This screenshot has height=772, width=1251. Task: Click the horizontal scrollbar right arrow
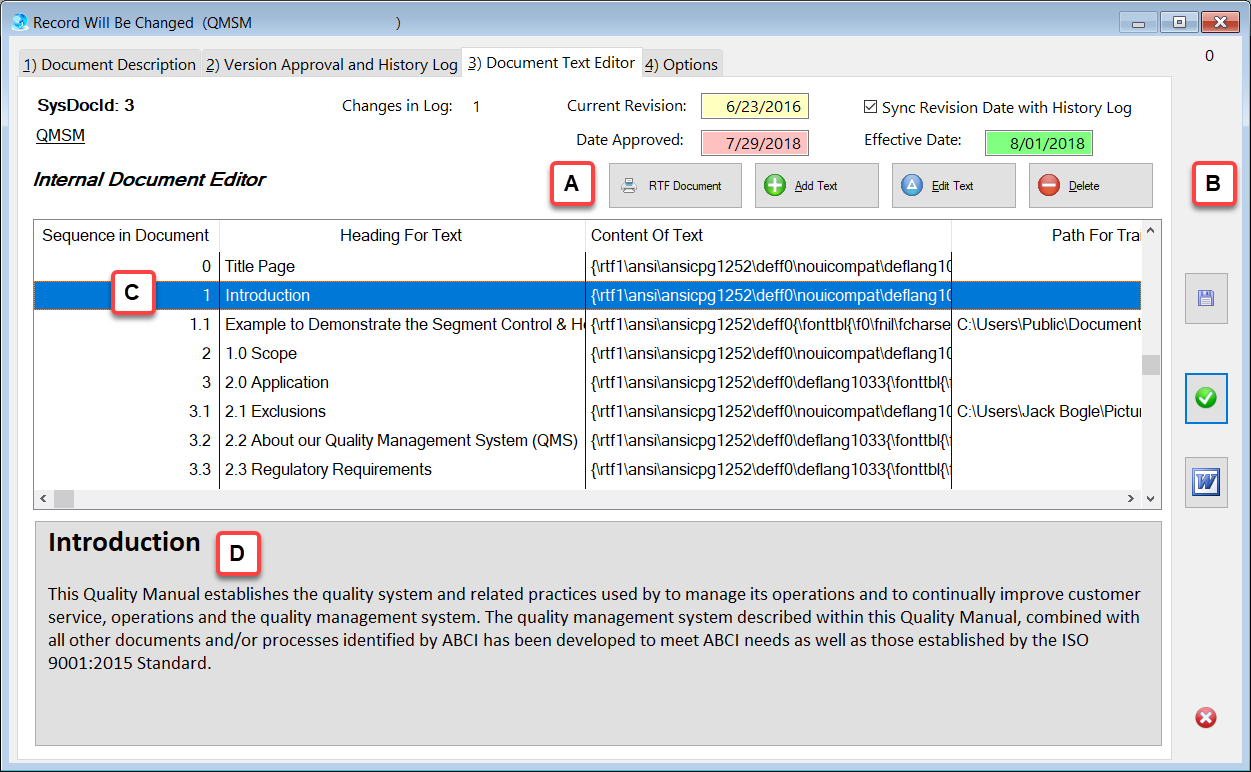pyautogui.click(x=1131, y=498)
